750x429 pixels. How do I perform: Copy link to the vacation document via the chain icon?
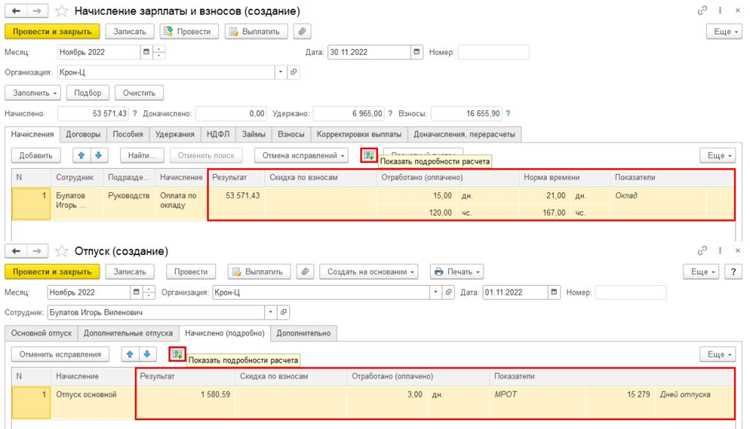tap(702, 251)
